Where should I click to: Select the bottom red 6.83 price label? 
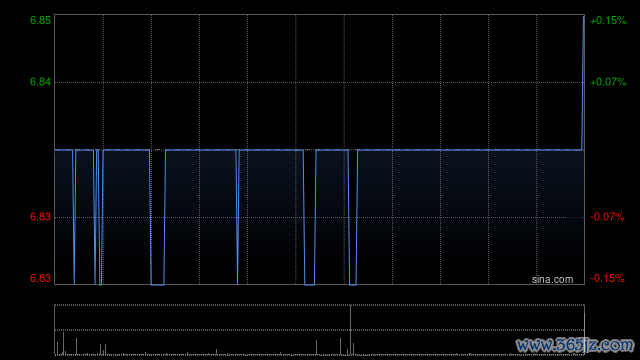(40, 278)
